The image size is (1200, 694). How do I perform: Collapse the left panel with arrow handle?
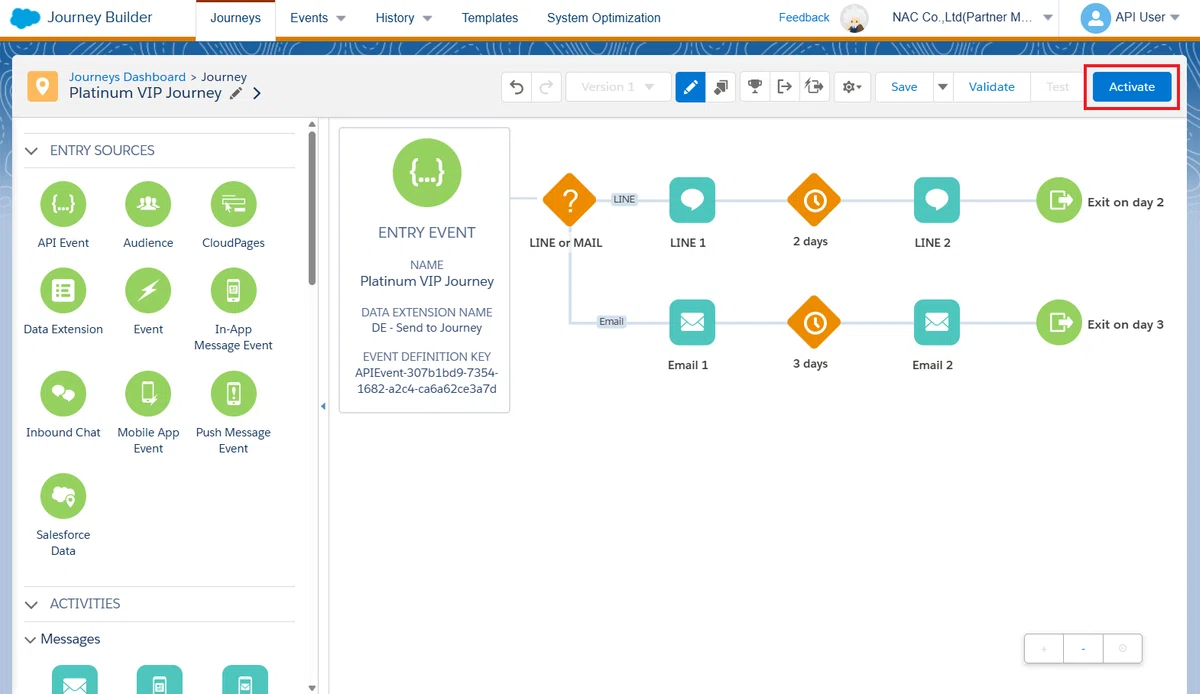pyautogui.click(x=323, y=406)
